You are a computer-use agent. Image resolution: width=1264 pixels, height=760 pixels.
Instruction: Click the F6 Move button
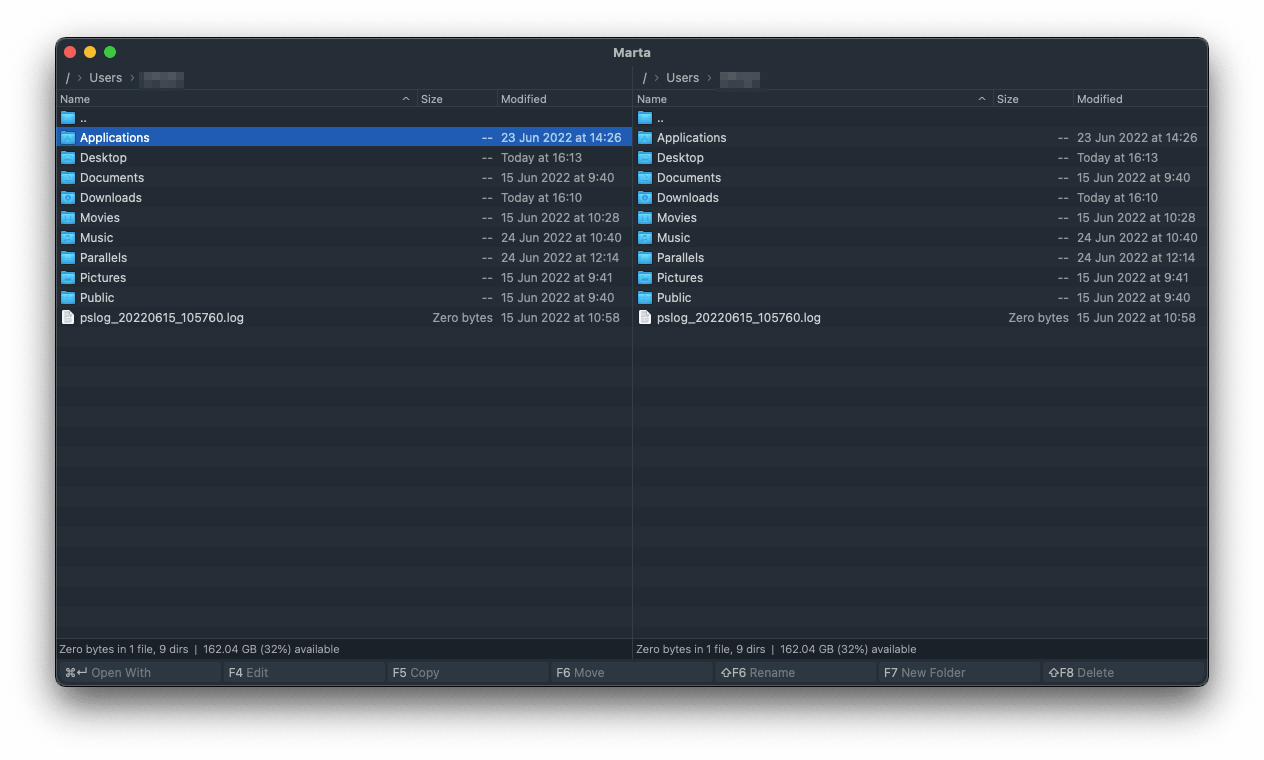point(632,672)
